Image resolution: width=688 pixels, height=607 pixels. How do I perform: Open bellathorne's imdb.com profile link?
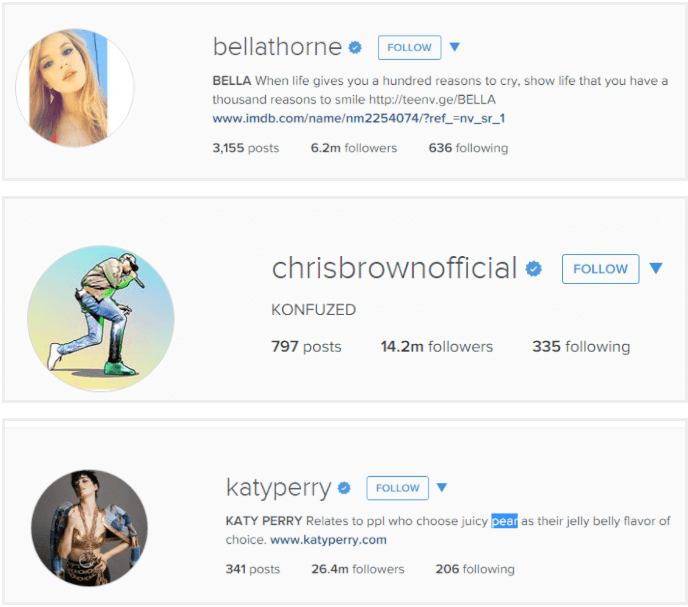tap(359, 118)
